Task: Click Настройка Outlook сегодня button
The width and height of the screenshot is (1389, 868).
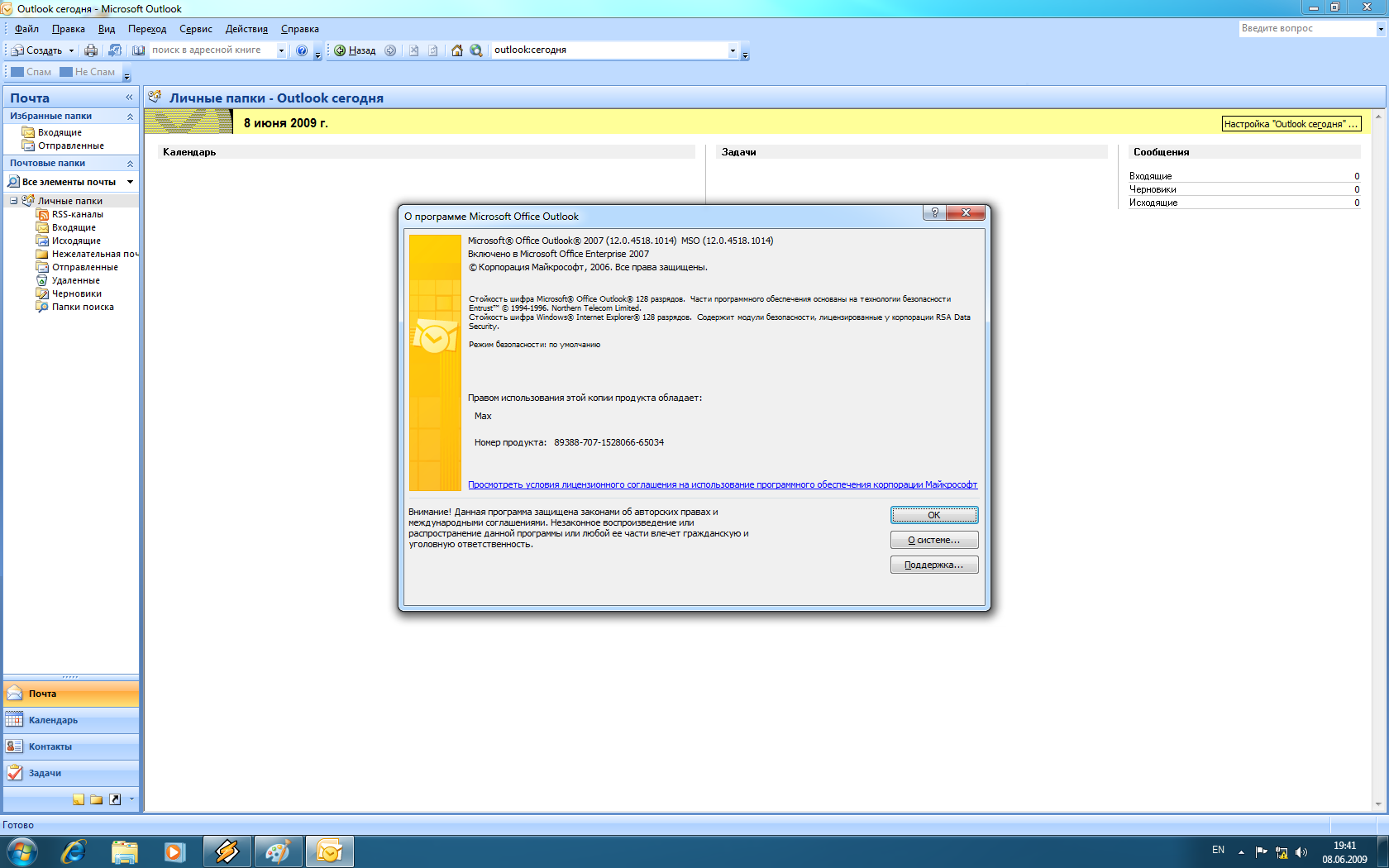Action: click(x=1291, y=124)
